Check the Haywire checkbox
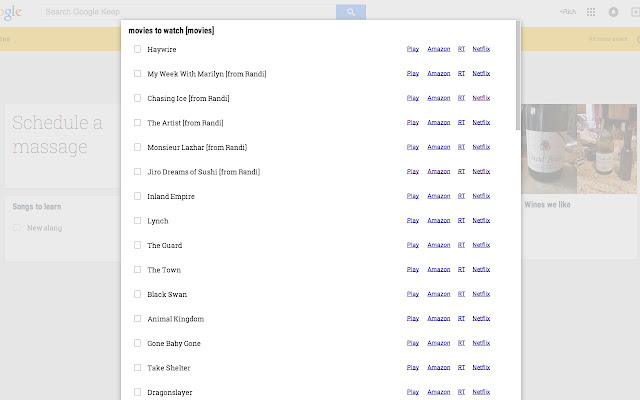Image resolution: width=640 pixels, height=400 pixels. tap(138, 49)
